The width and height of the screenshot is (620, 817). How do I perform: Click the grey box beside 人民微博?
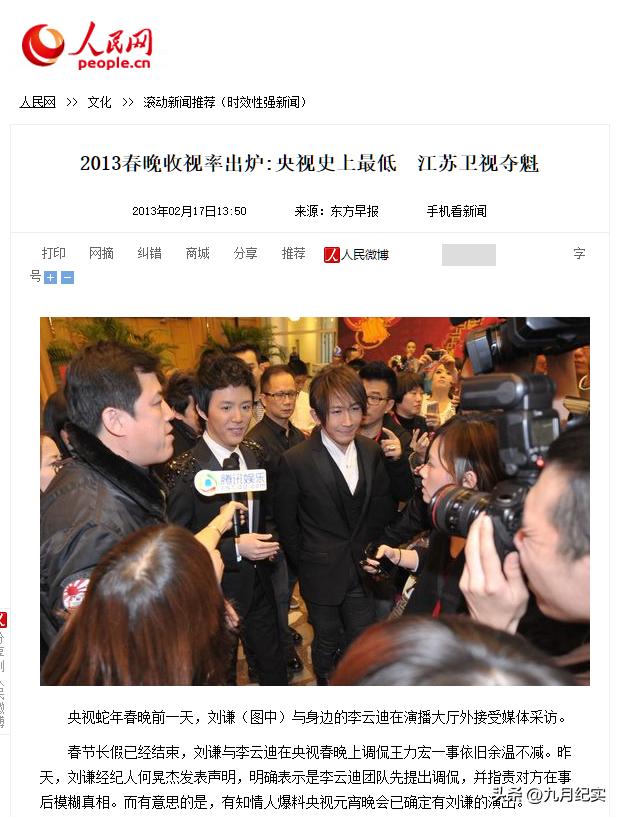click(469, 255)
